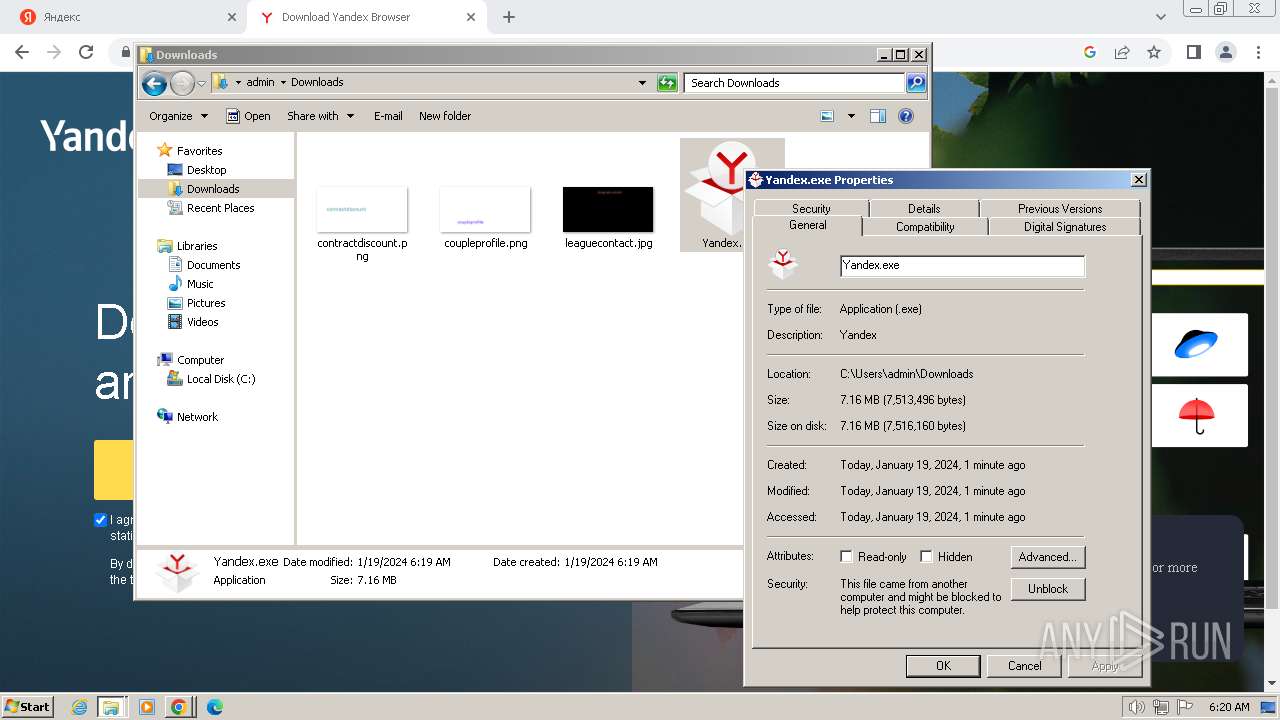1280x720 pixels.
Task: Open Explorer help question mark icon
Action: pyautogui.click(x=906, y=116)
